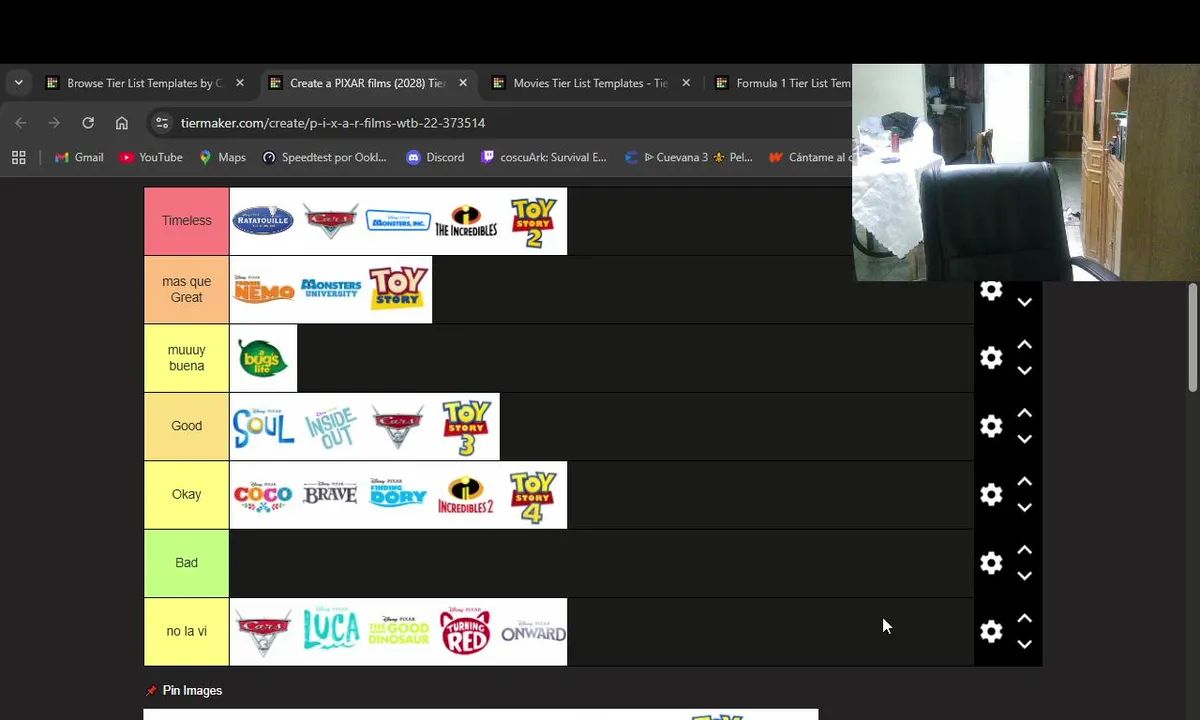Click The Good Dinosaur logo

(398, 632)
